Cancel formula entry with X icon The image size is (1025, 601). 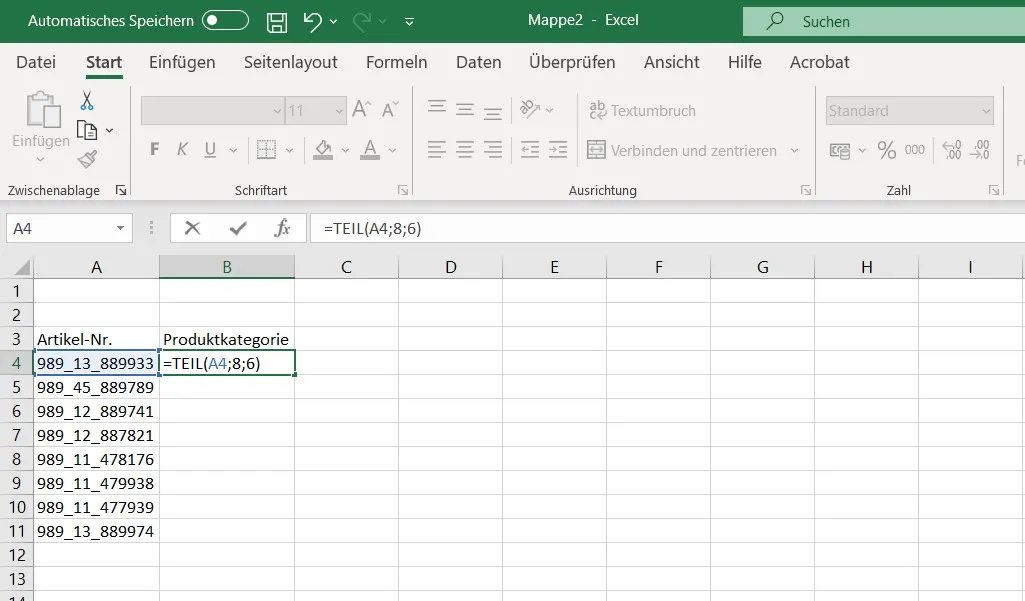click(x=193, y=228)
